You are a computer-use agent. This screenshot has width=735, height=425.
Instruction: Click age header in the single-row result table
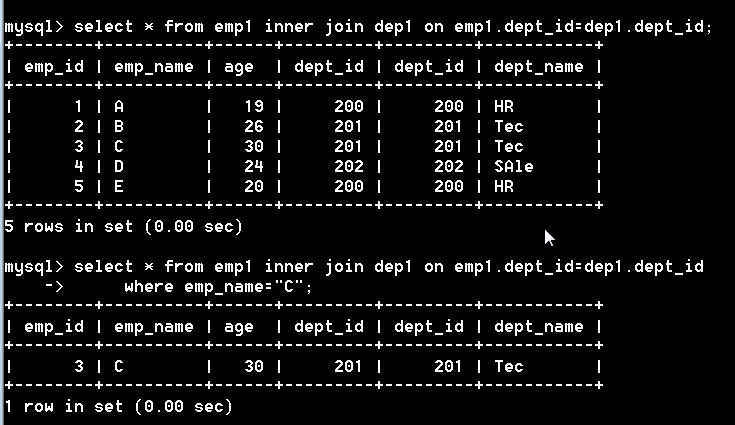239,327
